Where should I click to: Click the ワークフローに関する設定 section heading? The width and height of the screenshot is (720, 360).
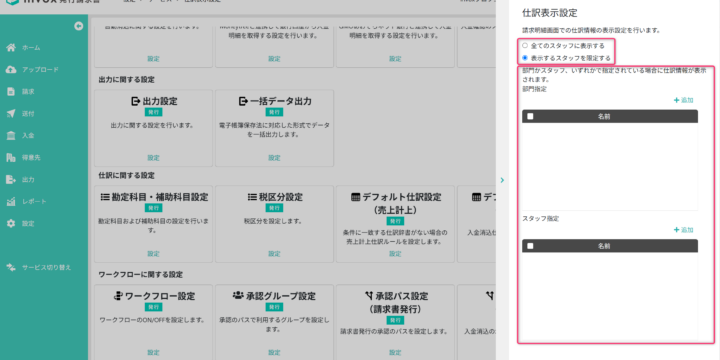point(141,275)
